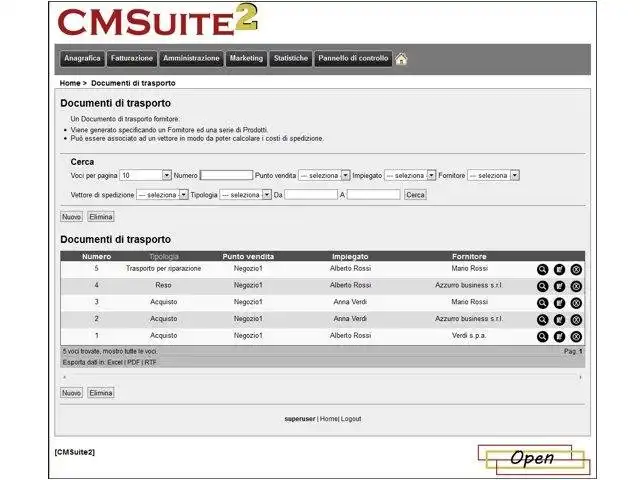This screenshot has height=480, width=640.
Task: Delete document 2 row icon
Action: tap(576, 320)
